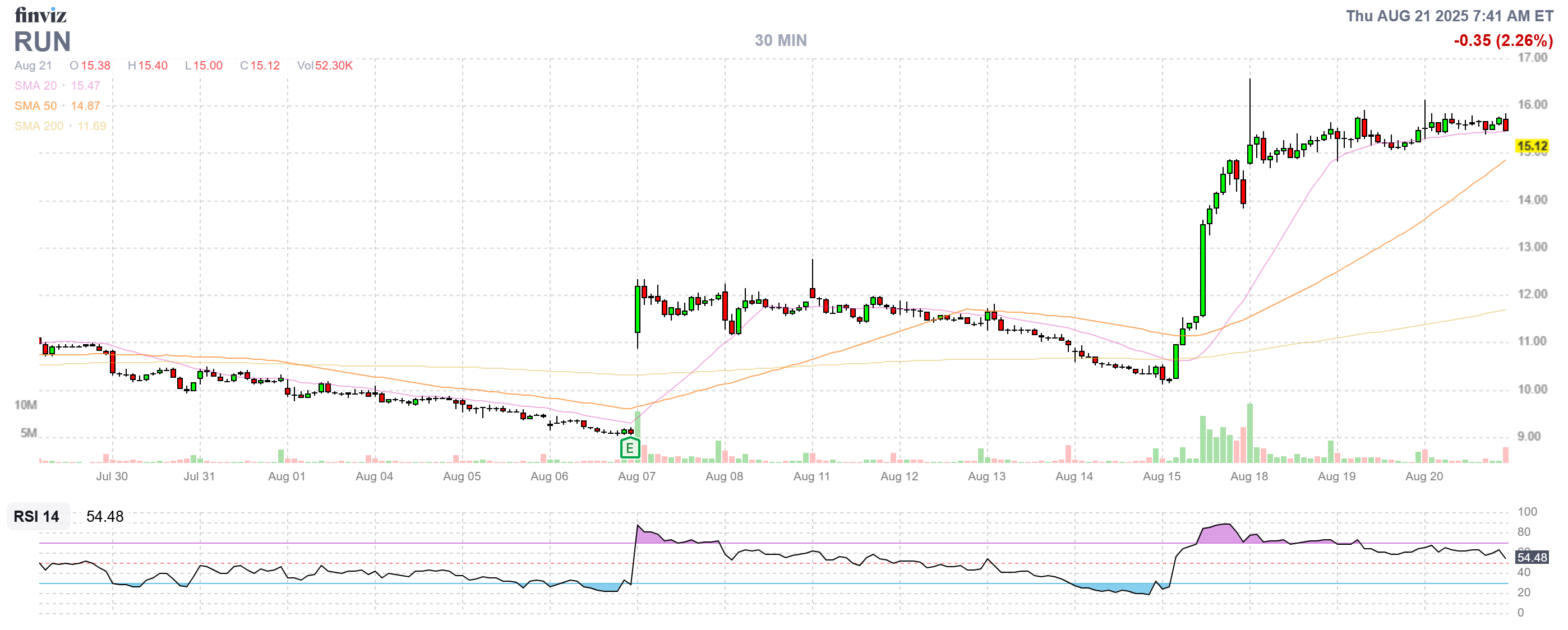Image resolution: width=1568 pixels, height=630 pixels.
Task: Click the yellow 15.12 current price tag
Action: 1531,146
